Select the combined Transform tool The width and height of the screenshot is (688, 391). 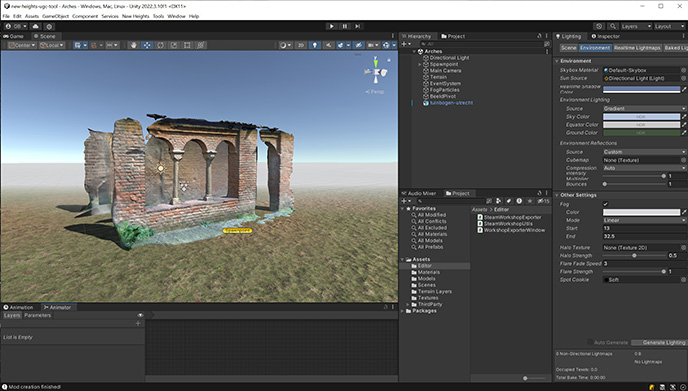pos(201,45)
